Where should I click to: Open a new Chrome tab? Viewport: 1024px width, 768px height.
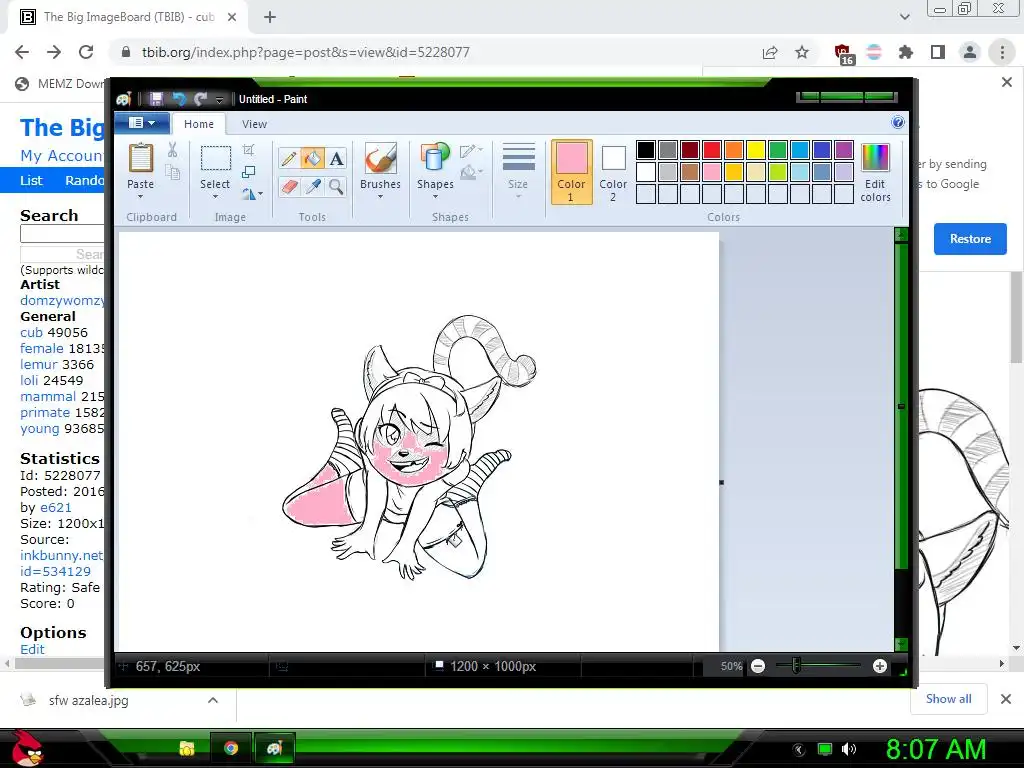tap(270, 17)
